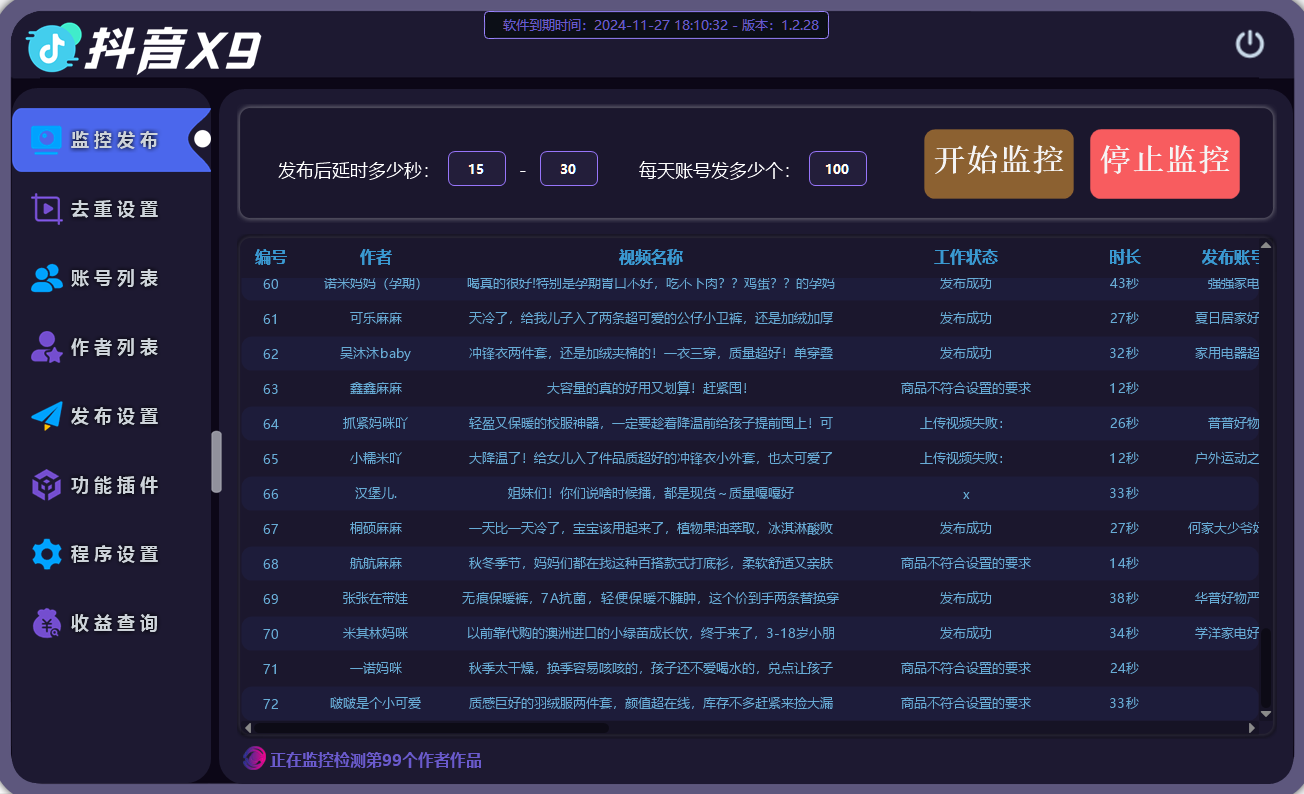This screenshot has width=1304, height=794.
Task: Open 功能插件 page
Action: pyautogui.click(x=111, y=485)
